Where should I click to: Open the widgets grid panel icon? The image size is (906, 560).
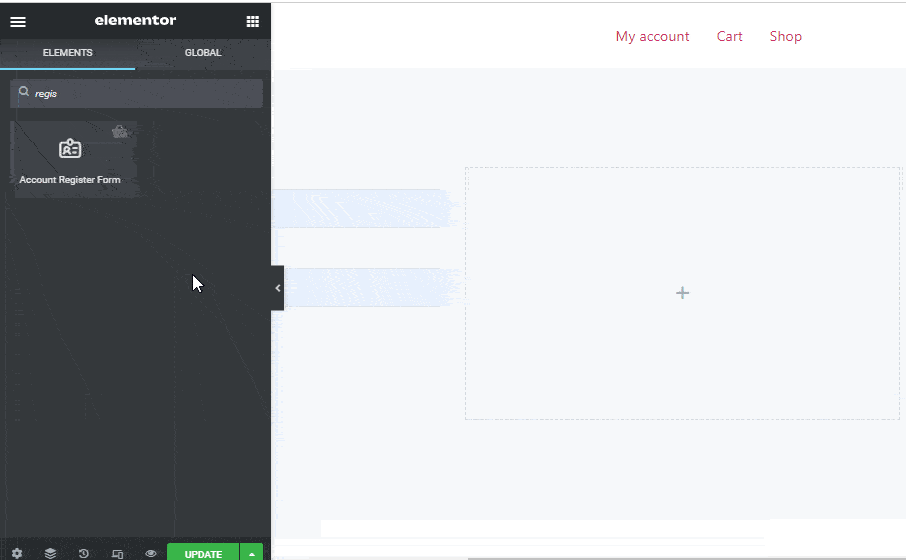coord(253,21)
